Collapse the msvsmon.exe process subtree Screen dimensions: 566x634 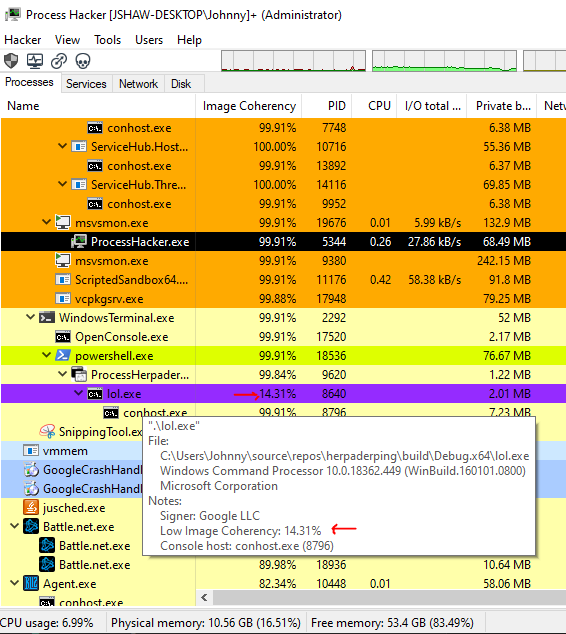pos(46,222)
